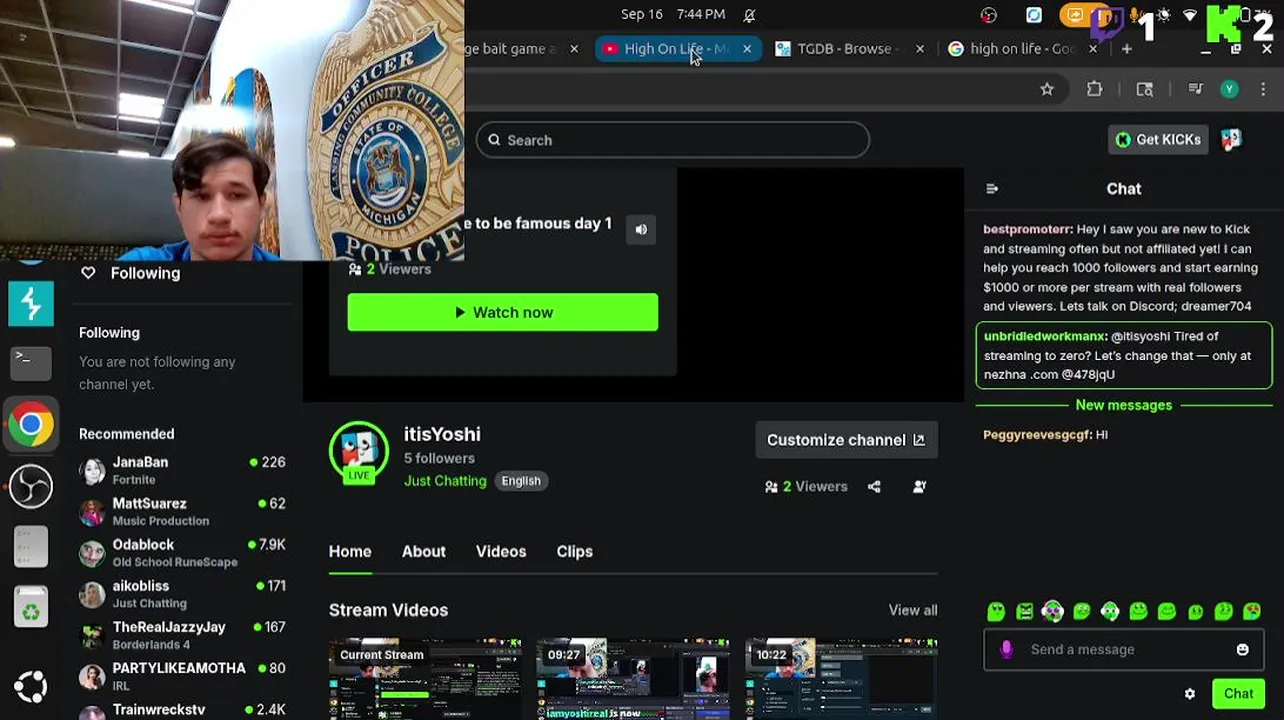Show applications via Ubuntu logo

pos(31,687)
